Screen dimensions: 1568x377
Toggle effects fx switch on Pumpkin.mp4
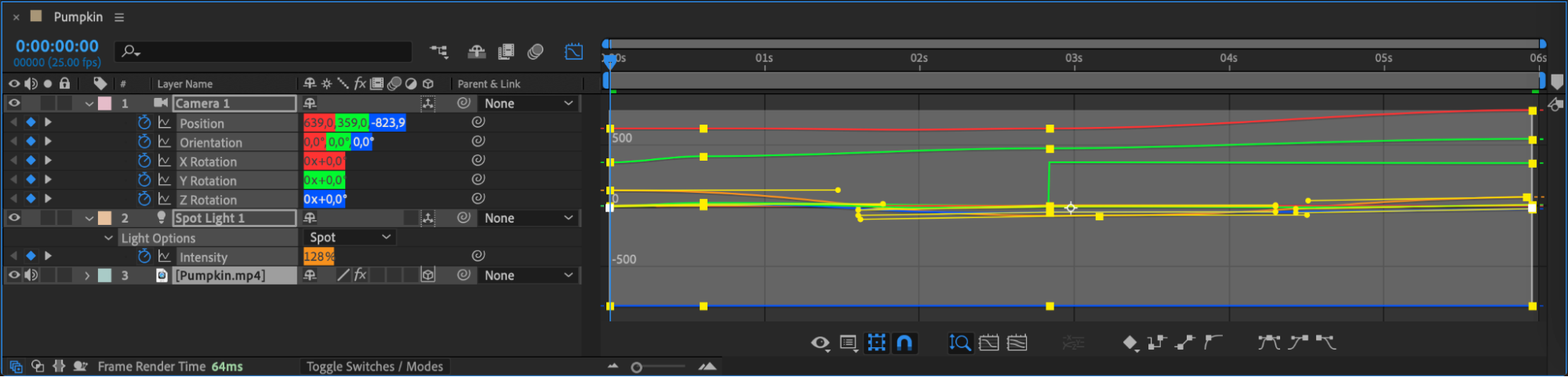[x=360, y=275]
